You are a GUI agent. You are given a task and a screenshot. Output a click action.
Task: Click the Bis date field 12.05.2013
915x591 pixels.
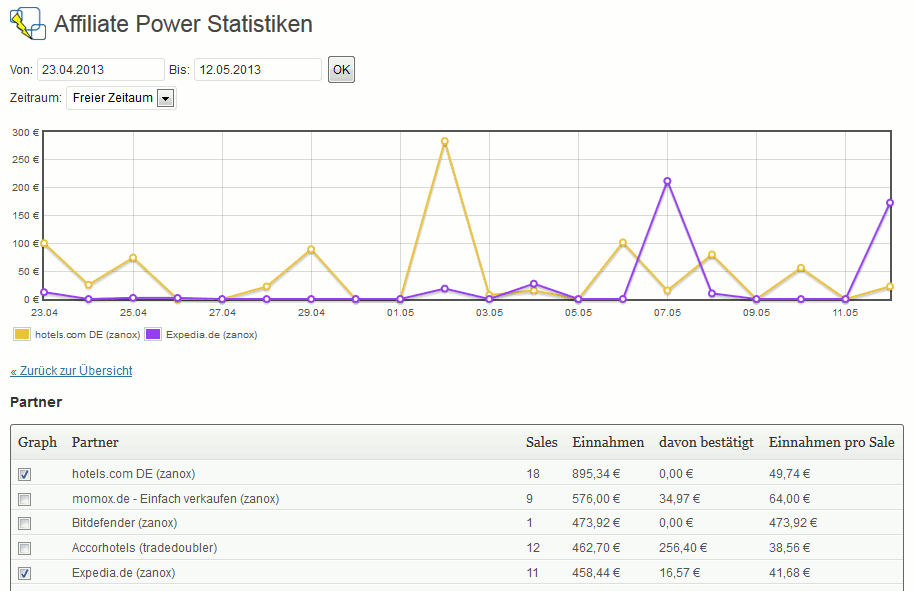(x=258, y=70)
